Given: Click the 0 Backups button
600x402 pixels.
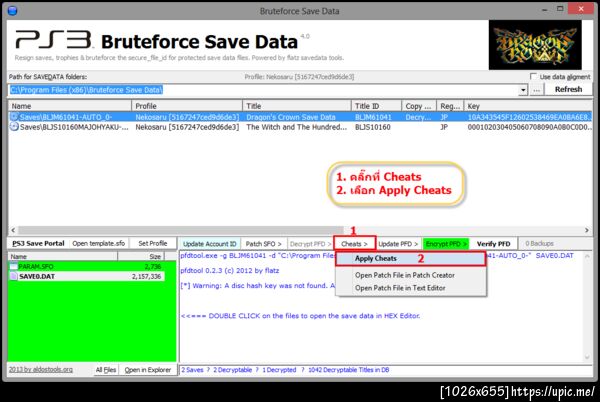Looking at the screenshot, I should pos(539,244).
